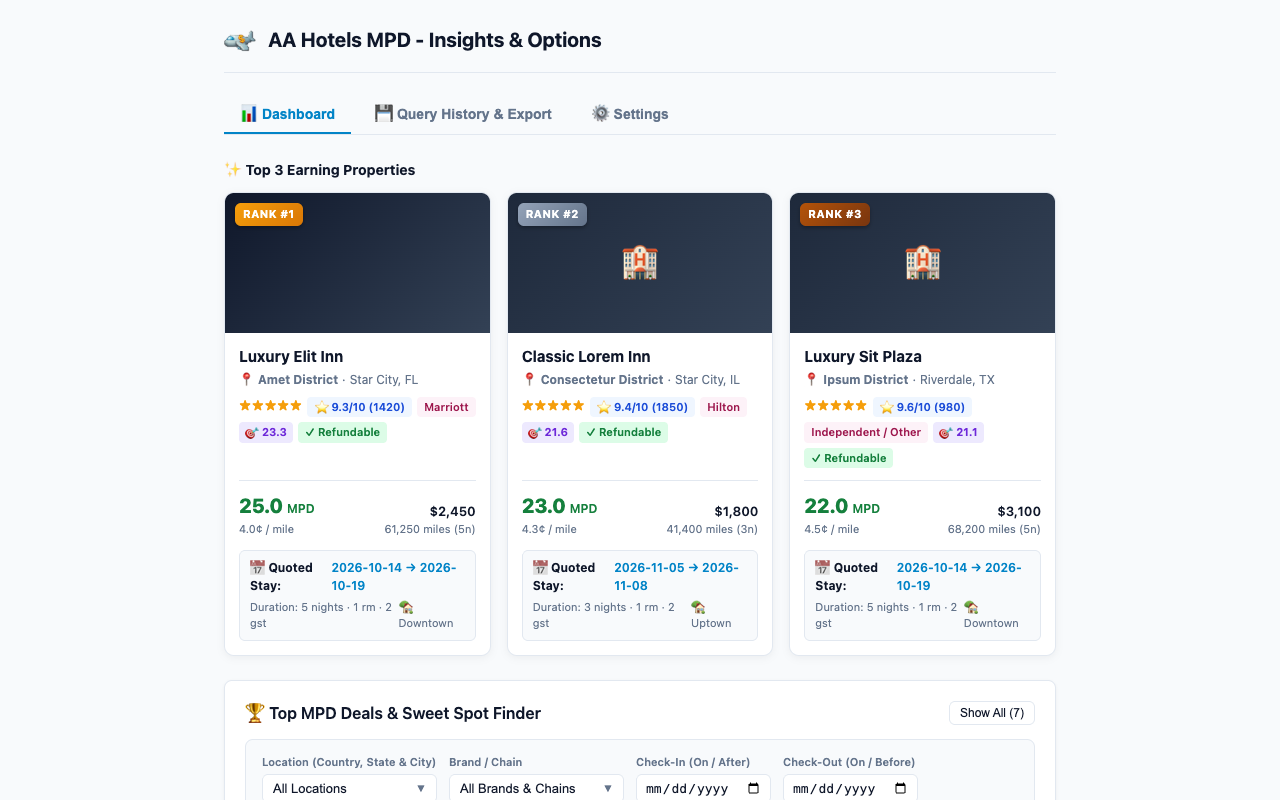This screenshot has height=800, width=1280.
Task: Click the trophy icon beside Top MPD Deals
Action: [255, 713]
